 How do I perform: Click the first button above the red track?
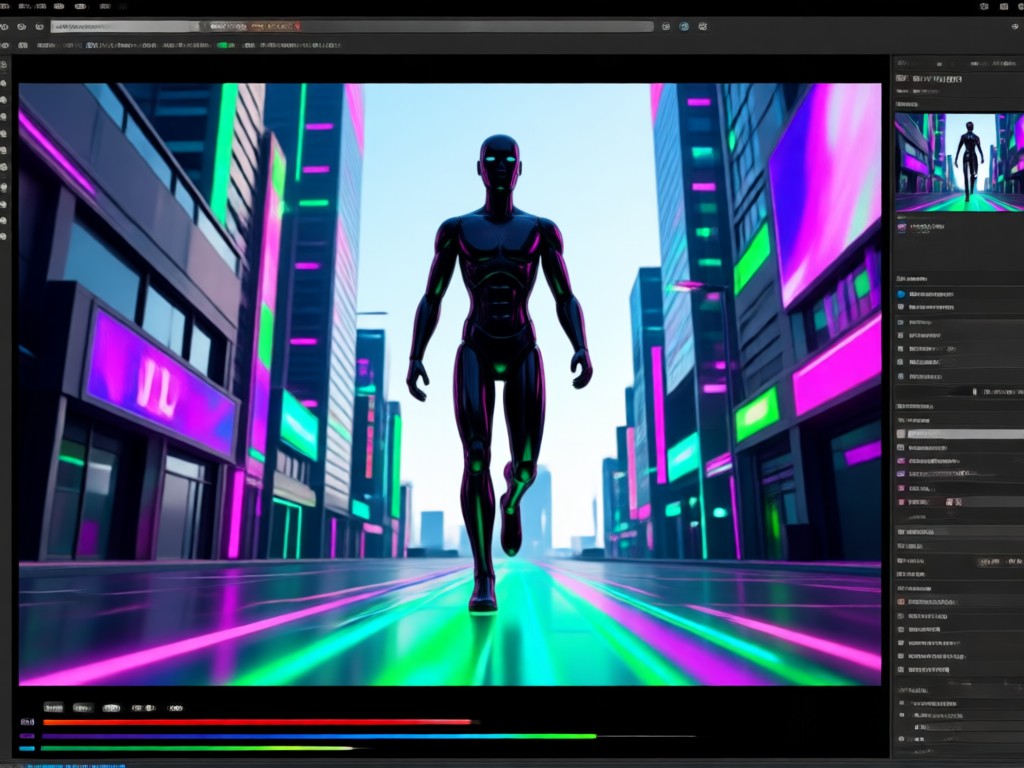pos(54,707)
